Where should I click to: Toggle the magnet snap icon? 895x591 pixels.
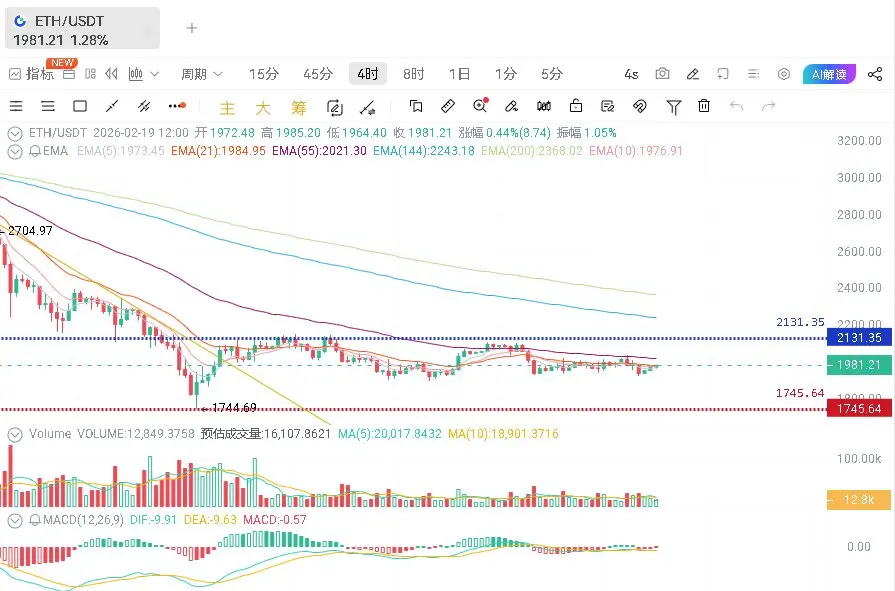click(640, 106)
